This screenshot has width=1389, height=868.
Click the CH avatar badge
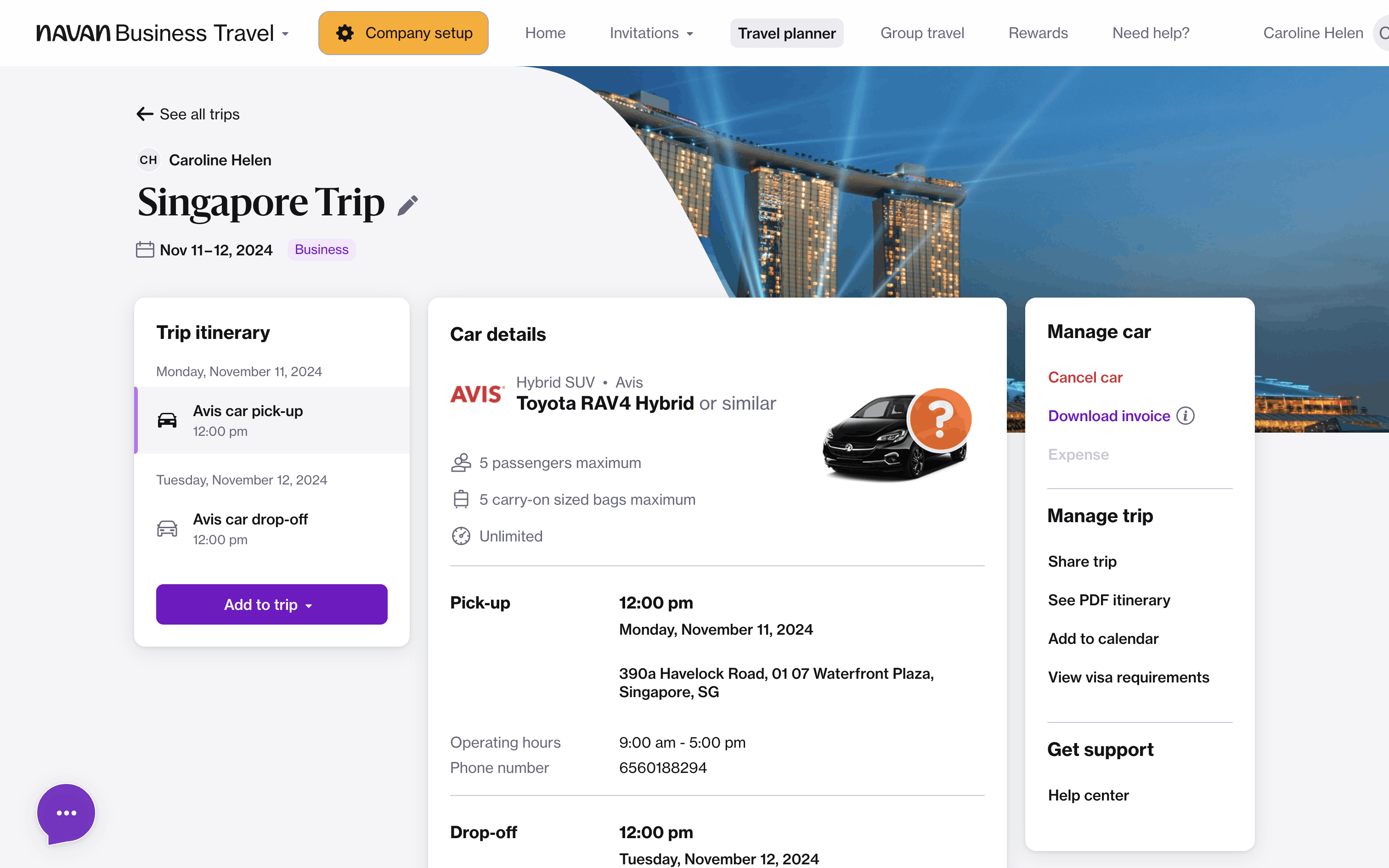(x=148, y=160)
